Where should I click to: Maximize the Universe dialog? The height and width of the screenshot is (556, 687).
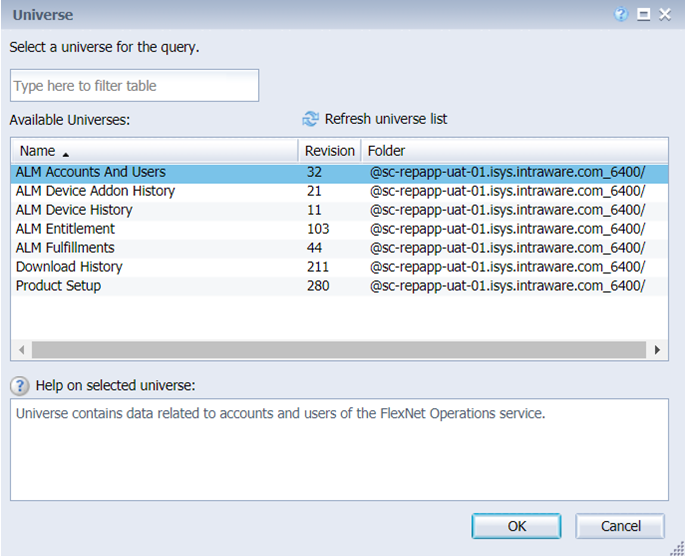coord(643,15)
